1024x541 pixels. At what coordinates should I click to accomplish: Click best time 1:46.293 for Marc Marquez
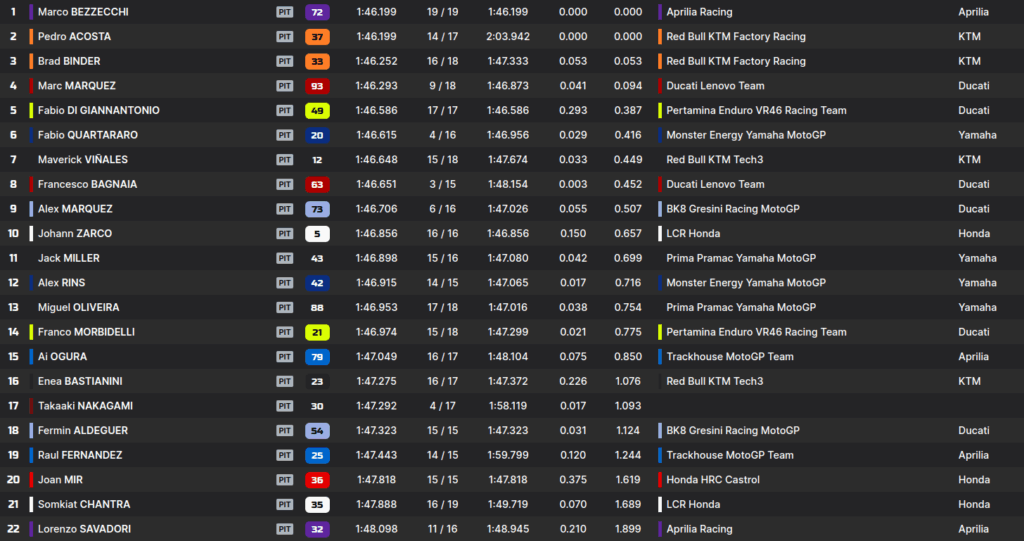tap(377, 86)
